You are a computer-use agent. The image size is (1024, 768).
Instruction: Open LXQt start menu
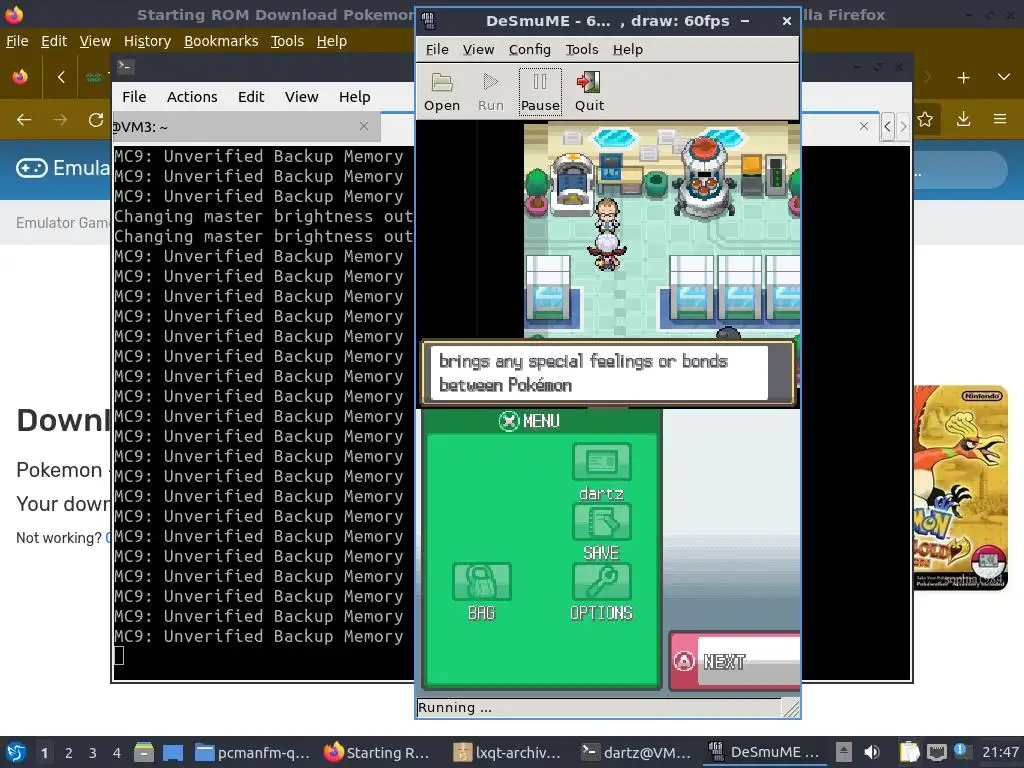[x=16, y=752]
